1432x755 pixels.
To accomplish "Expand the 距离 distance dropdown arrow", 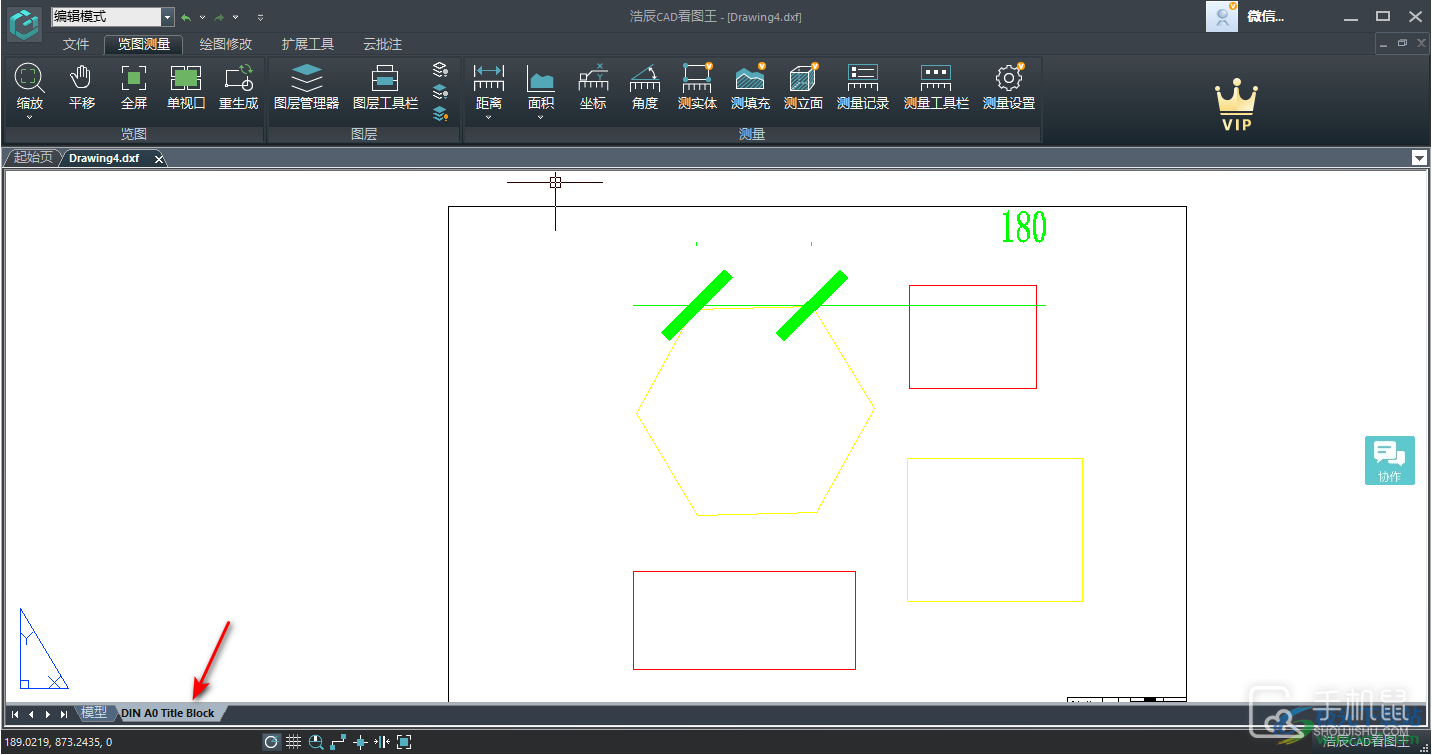I will 489,118.
